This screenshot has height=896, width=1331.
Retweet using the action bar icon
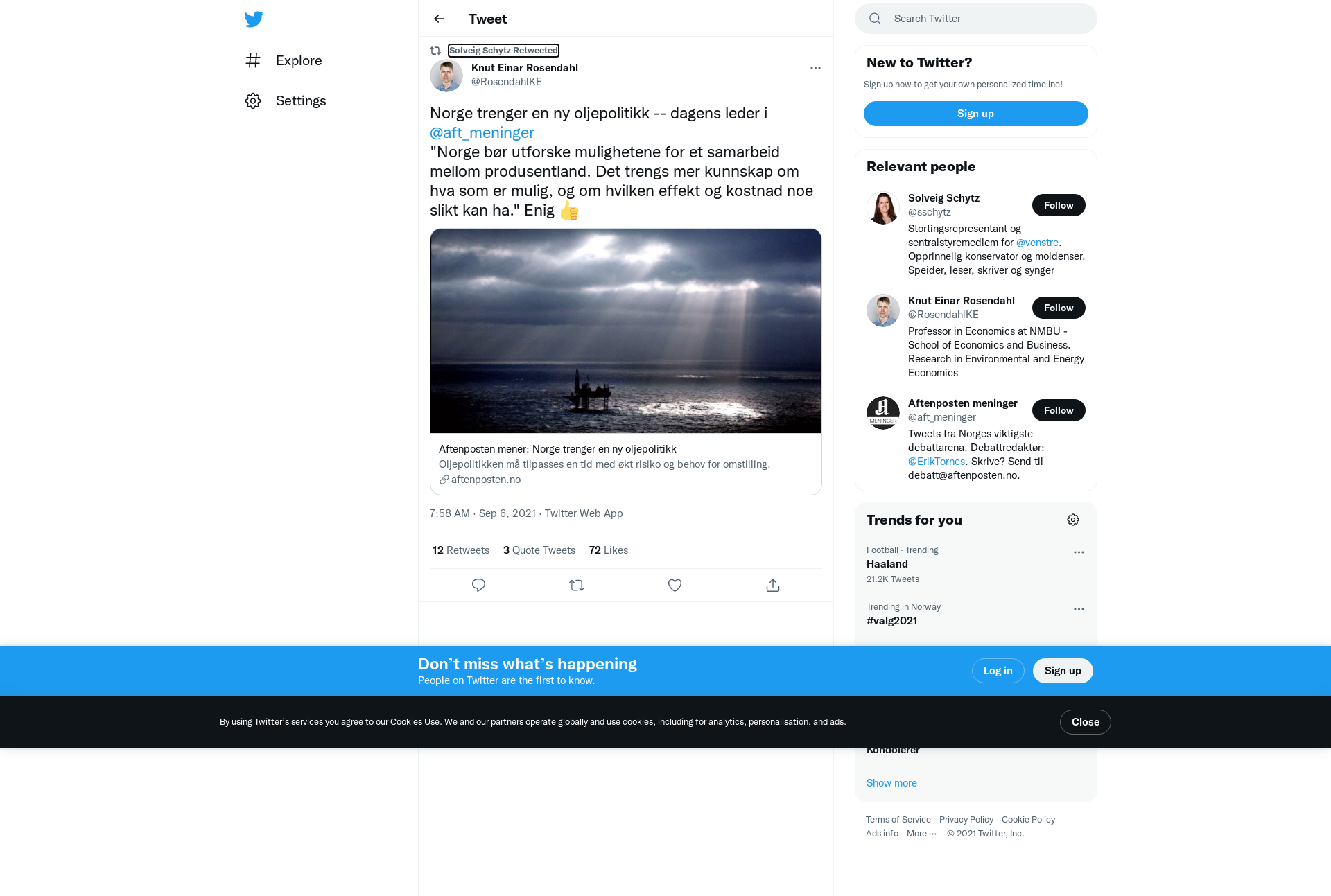tap(577, 586)
